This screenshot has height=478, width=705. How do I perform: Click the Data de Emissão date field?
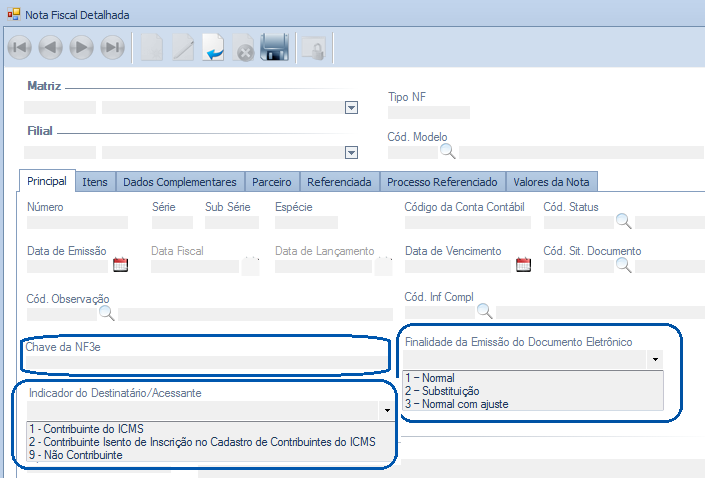coord(67,266)
